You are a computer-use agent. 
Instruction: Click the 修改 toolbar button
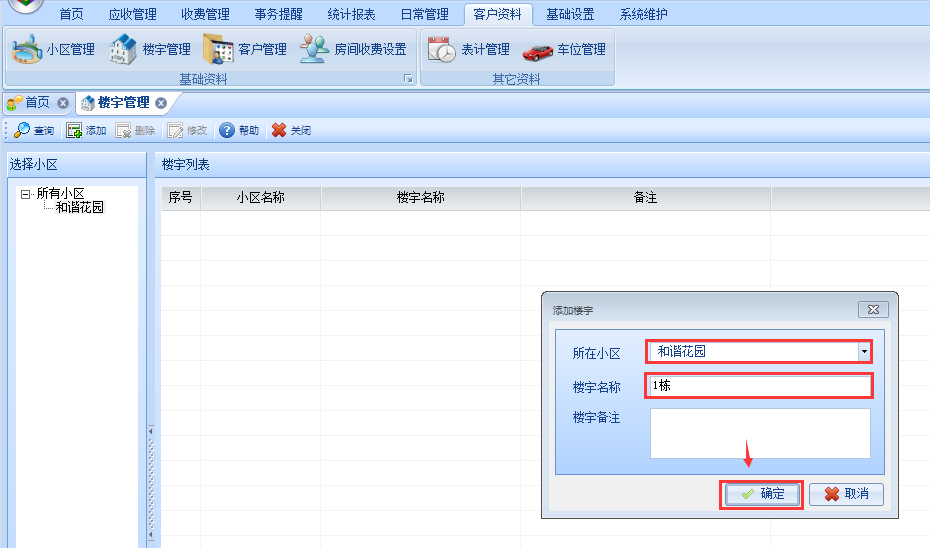coord(187,130)
